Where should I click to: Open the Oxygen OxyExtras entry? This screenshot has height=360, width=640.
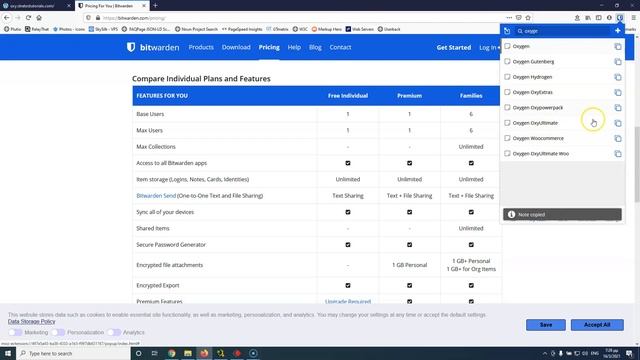pos(533,93)
